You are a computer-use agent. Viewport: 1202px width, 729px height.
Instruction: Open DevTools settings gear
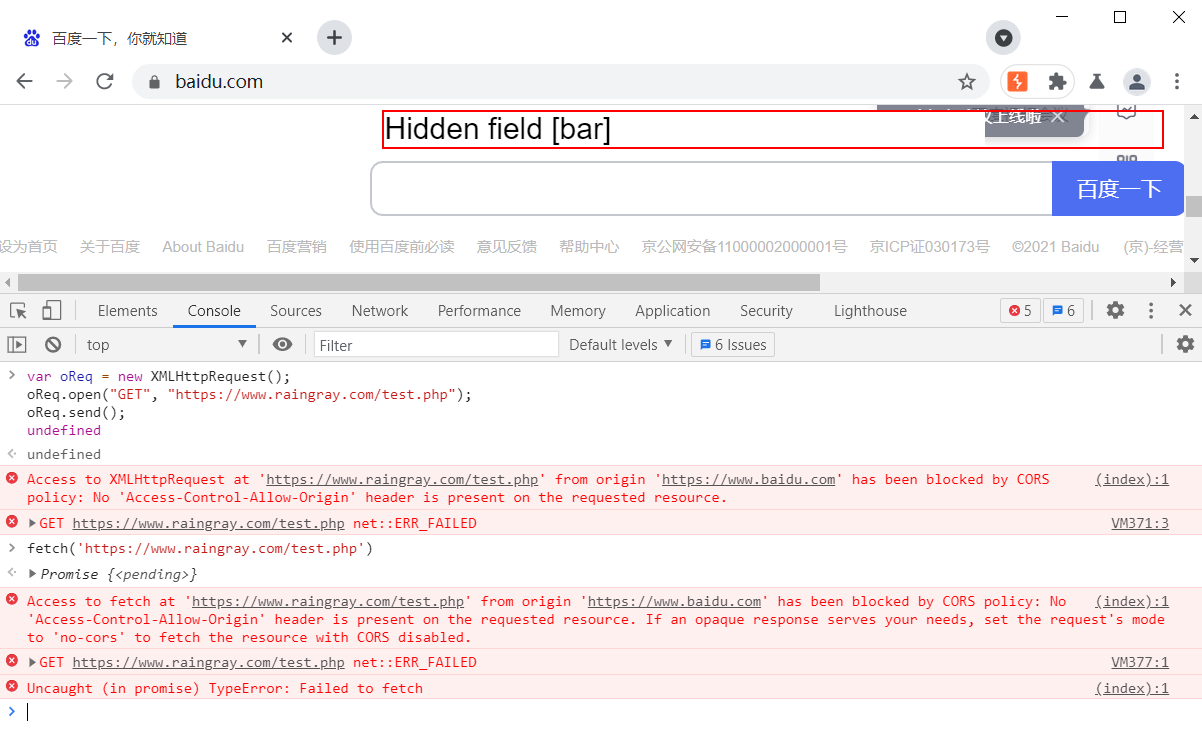pyautogui.click(x=1115, y=311)
